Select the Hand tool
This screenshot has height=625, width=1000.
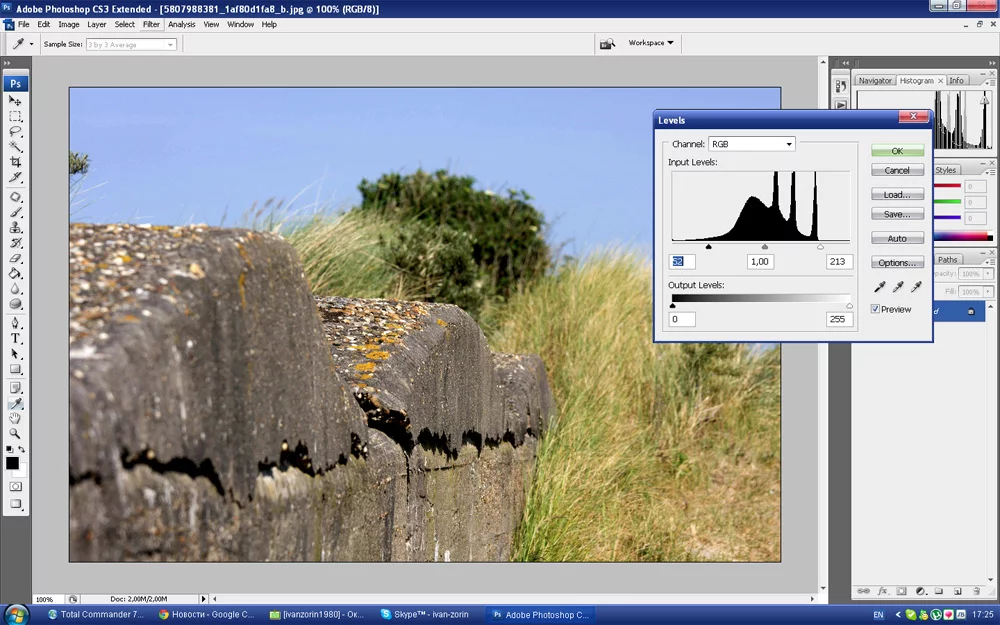point(16,418)
